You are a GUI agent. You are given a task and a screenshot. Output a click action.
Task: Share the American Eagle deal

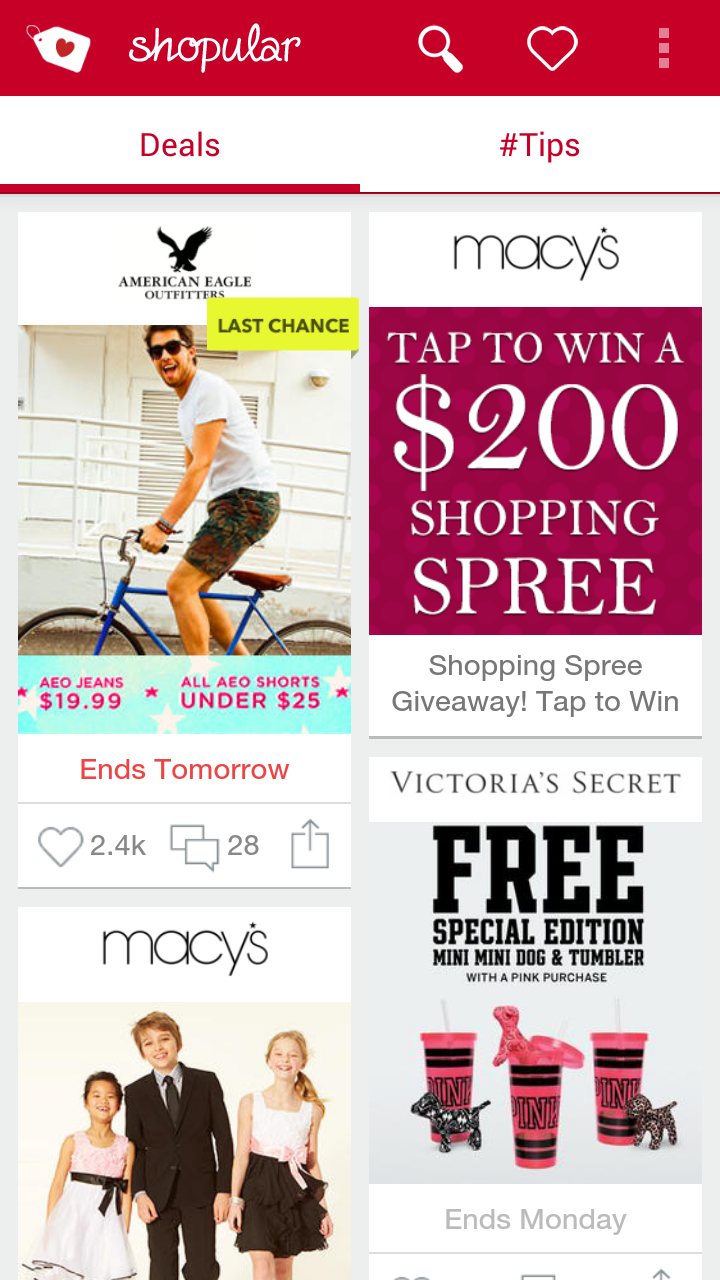tap(310, 845)
